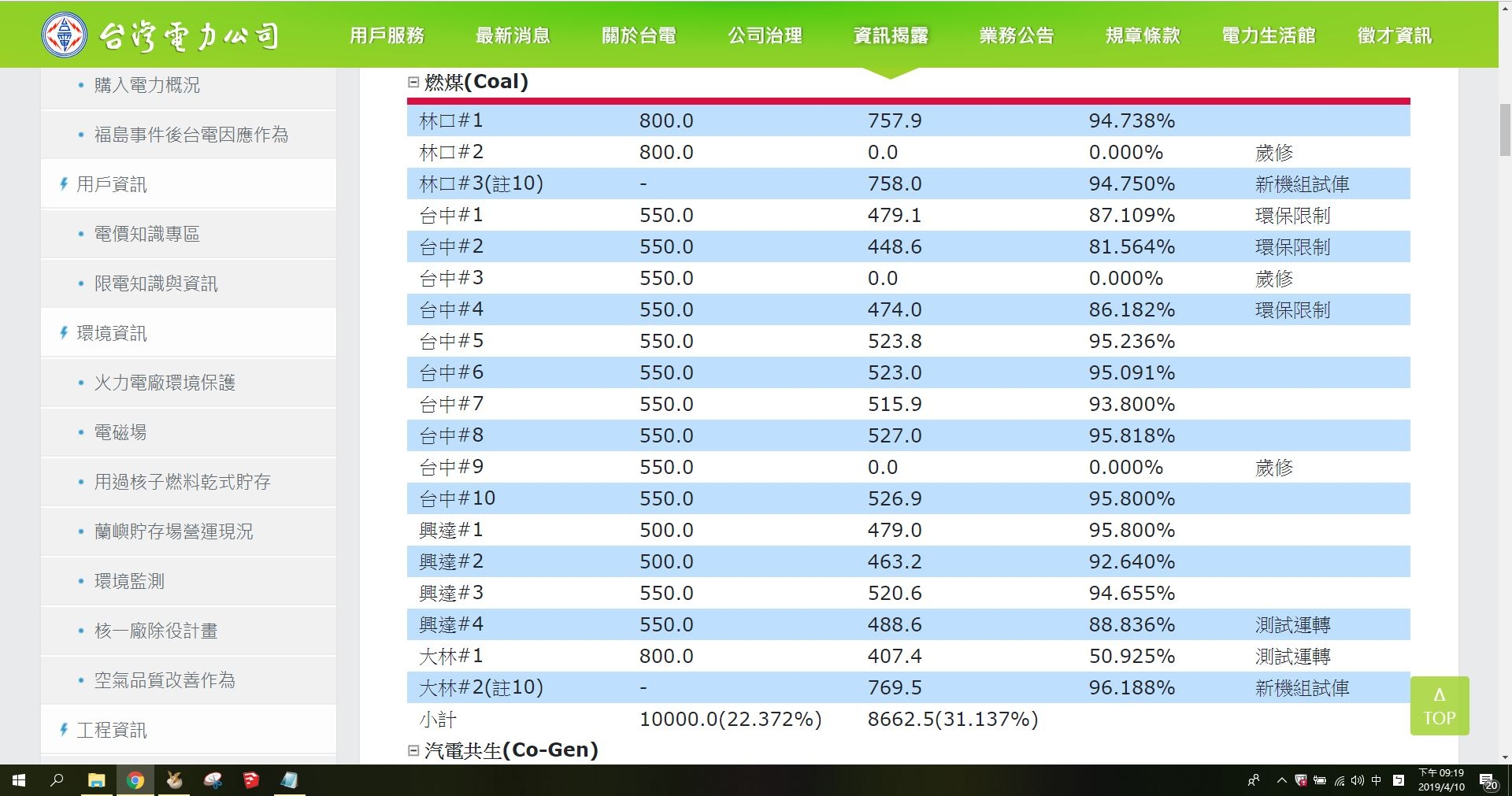Select subtotal generation 8662.5(31.137%)
This screenshot has height=796, width=1512.
pos(953,719)
